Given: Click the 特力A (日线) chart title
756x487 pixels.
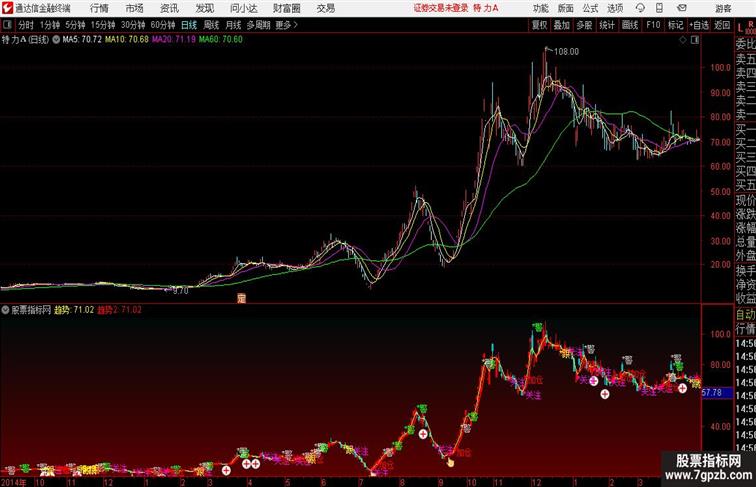Looking at the screenshot, I should (x=25, y=40).
